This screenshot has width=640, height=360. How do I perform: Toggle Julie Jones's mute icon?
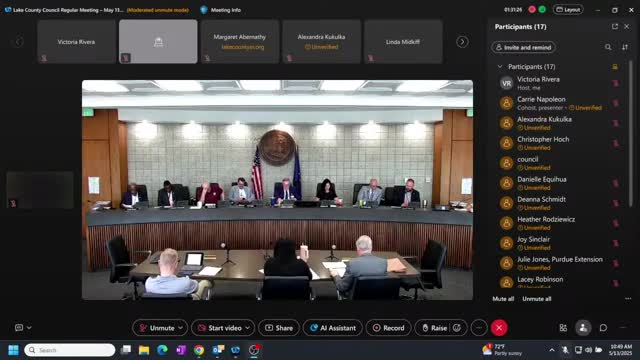(616, 263)
